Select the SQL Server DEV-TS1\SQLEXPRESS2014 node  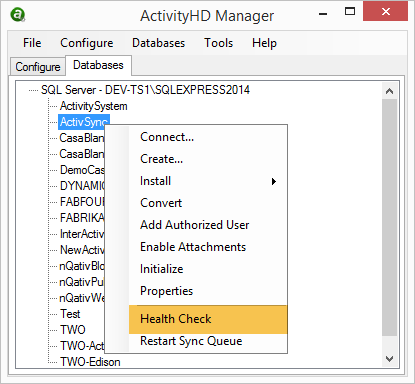coord(145,90)
